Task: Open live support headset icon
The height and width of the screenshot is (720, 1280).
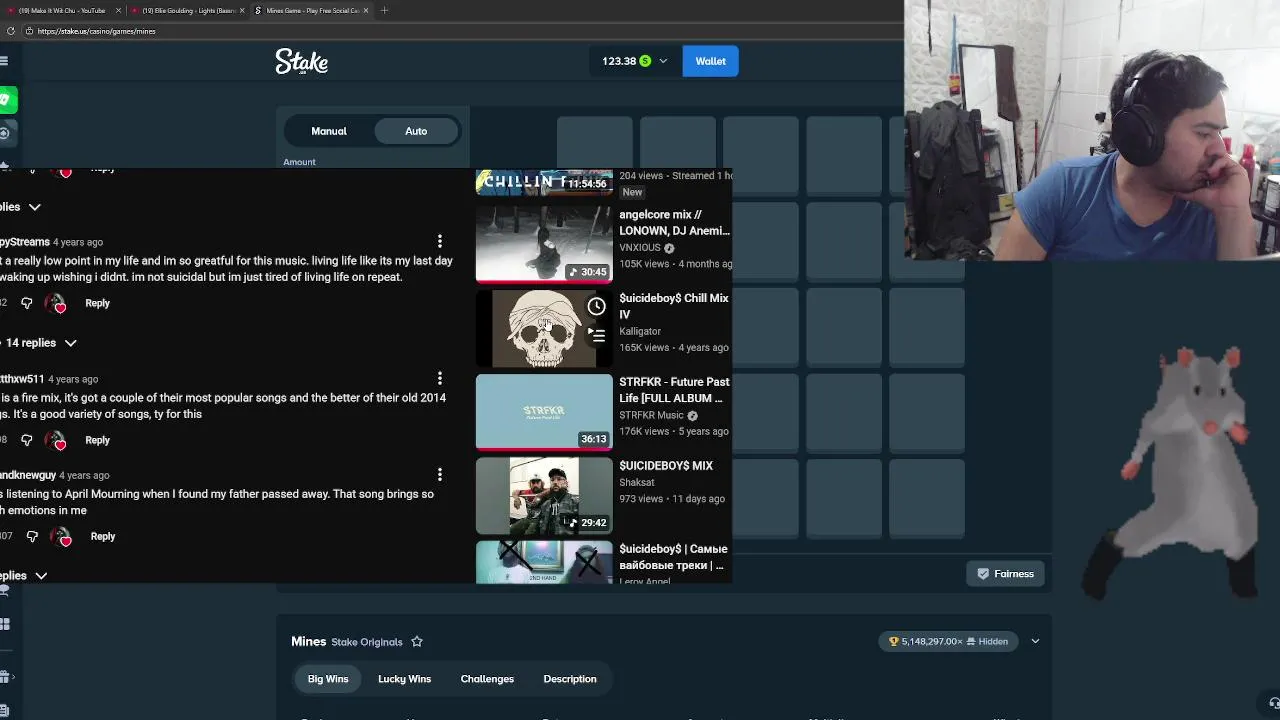Action: (x=1273, y=703)
